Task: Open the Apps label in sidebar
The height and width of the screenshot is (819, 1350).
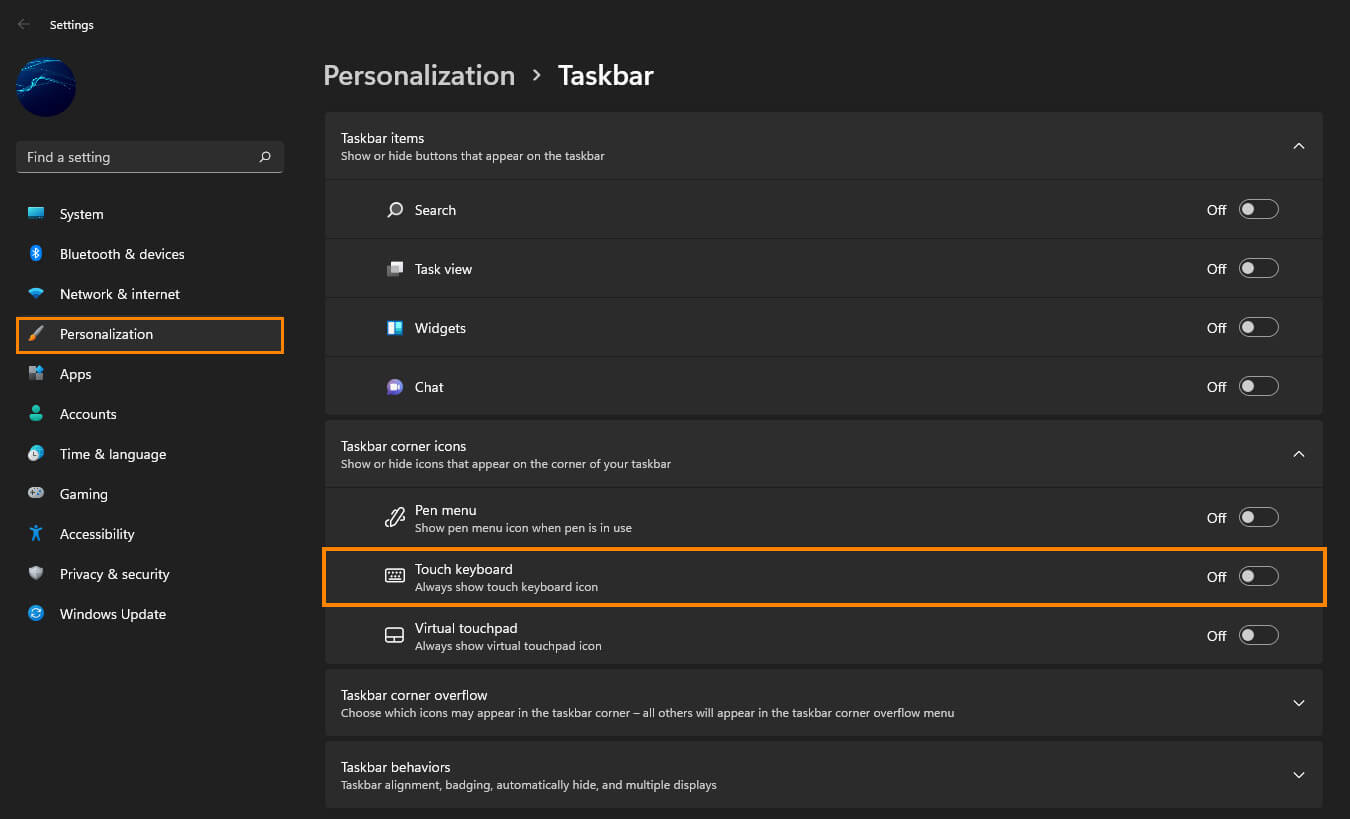Action: click(75, 375)
